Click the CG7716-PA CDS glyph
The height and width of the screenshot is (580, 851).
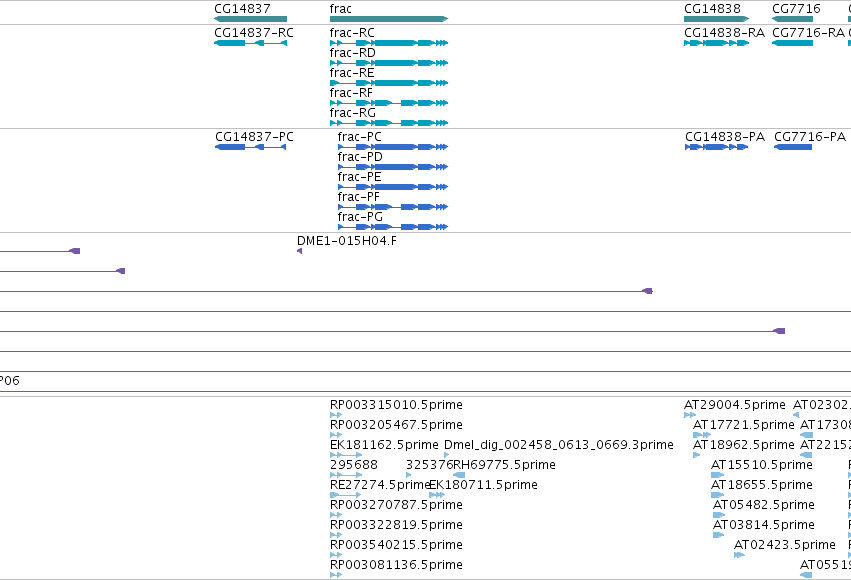793,147
